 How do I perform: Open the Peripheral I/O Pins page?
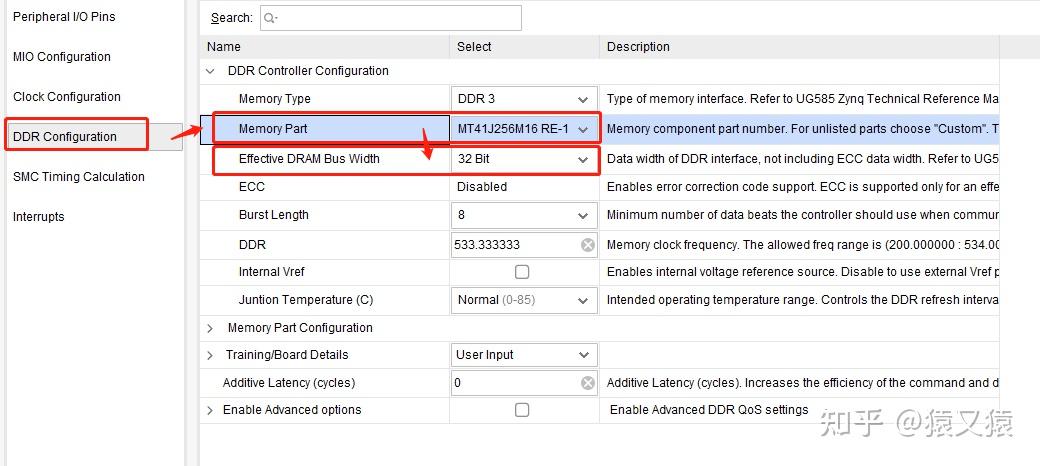click(x=64, y=17)
